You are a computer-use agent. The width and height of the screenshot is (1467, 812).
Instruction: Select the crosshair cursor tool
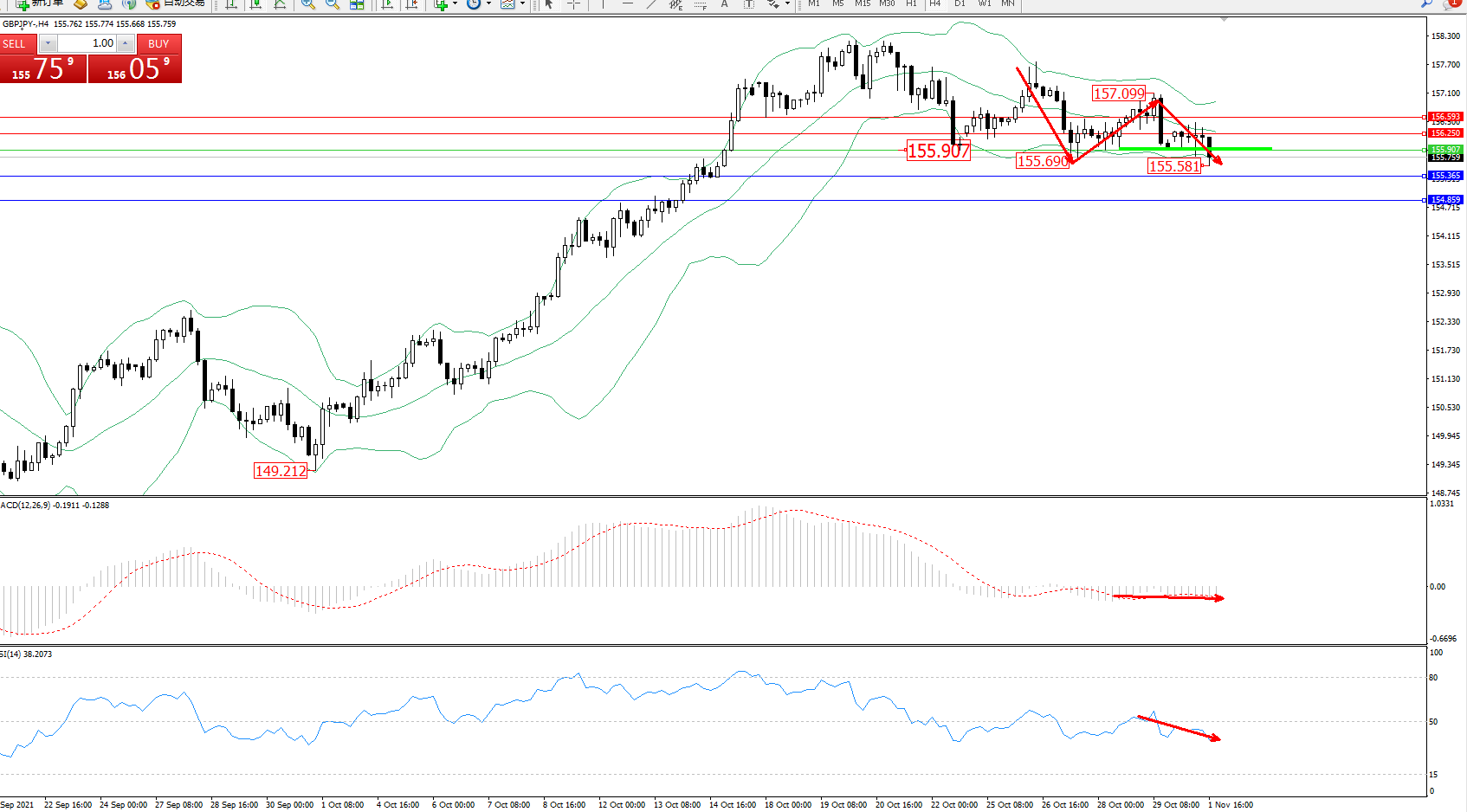click(573, 4)
